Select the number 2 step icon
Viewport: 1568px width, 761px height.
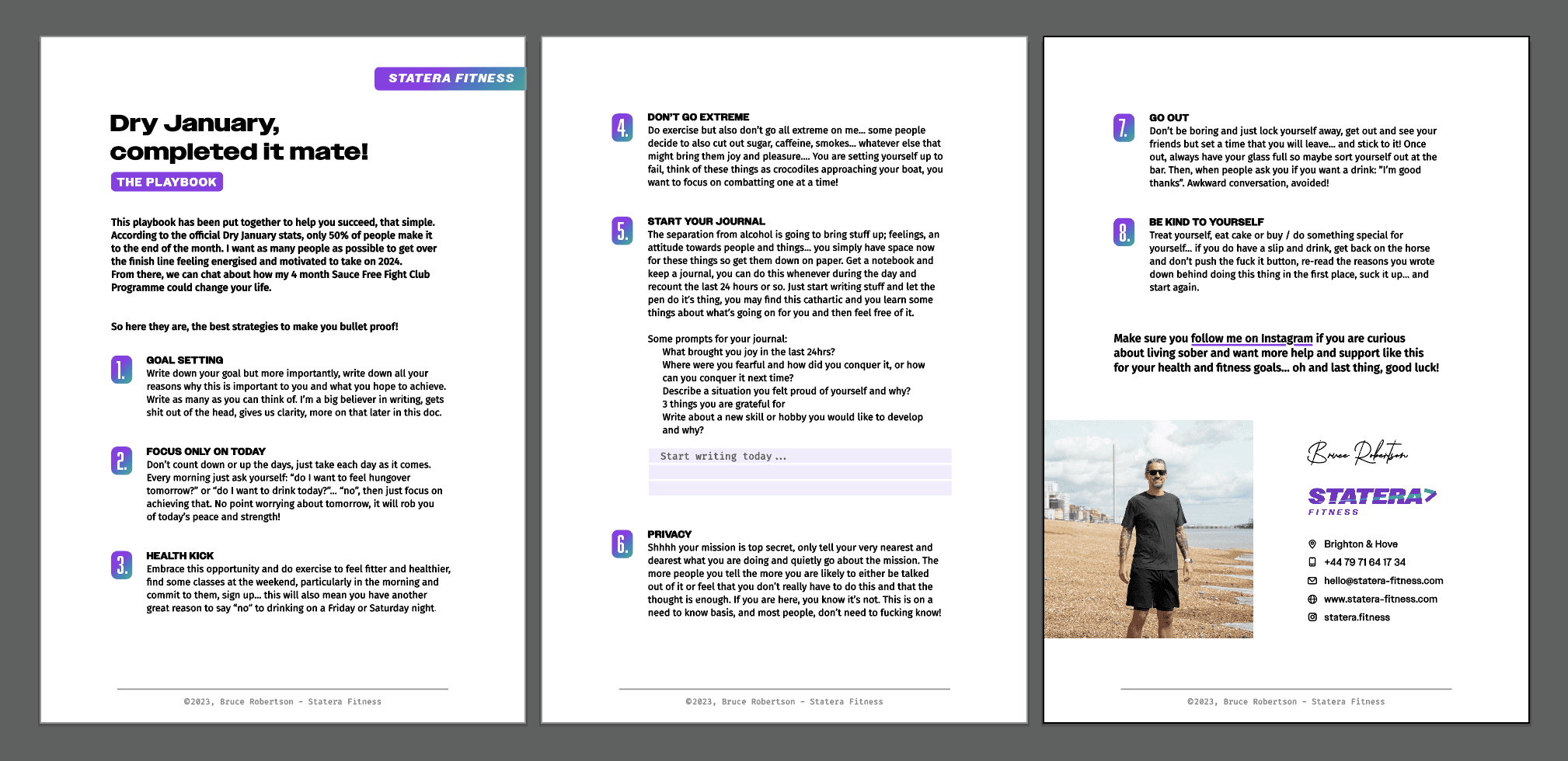pos(121,460)
